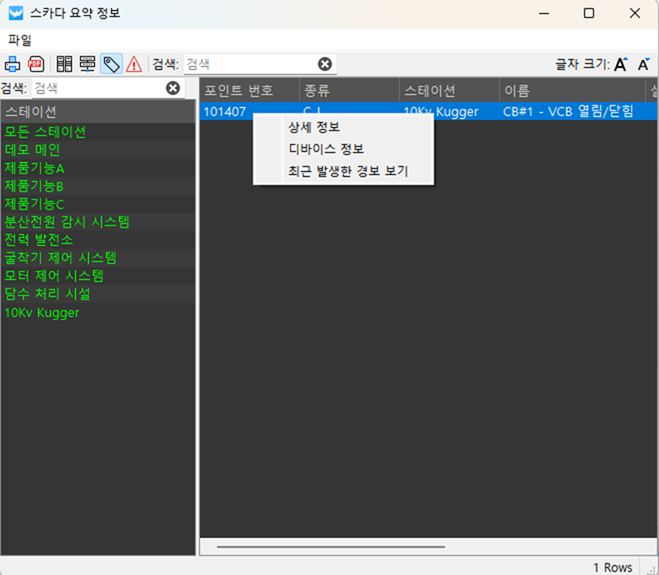Toggle the tag (points) toolbar icon
The image size is (659, 575).
[x=111, y=64]
